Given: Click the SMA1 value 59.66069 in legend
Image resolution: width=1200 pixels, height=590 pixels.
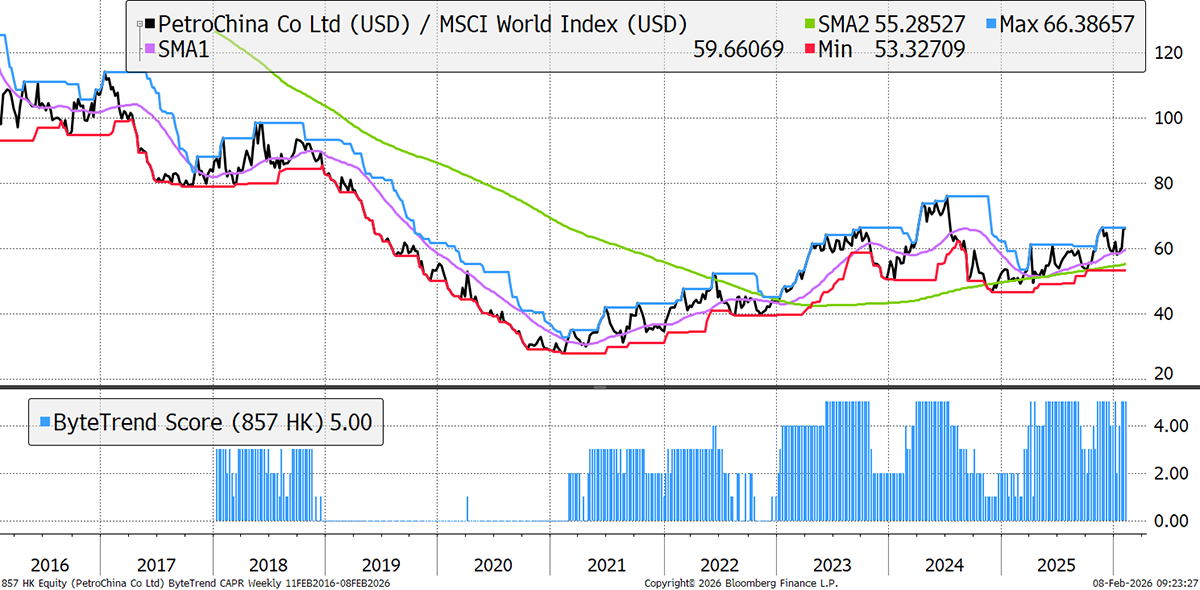Looking at the screenshot, I should (738, 48).
